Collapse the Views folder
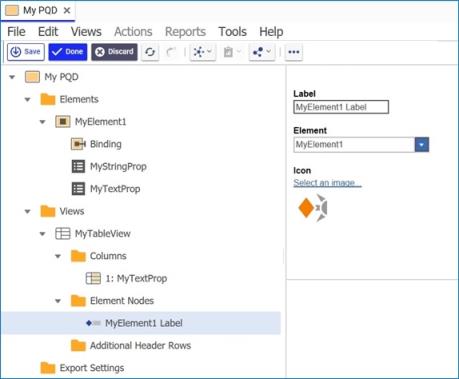 coord(28,211)
